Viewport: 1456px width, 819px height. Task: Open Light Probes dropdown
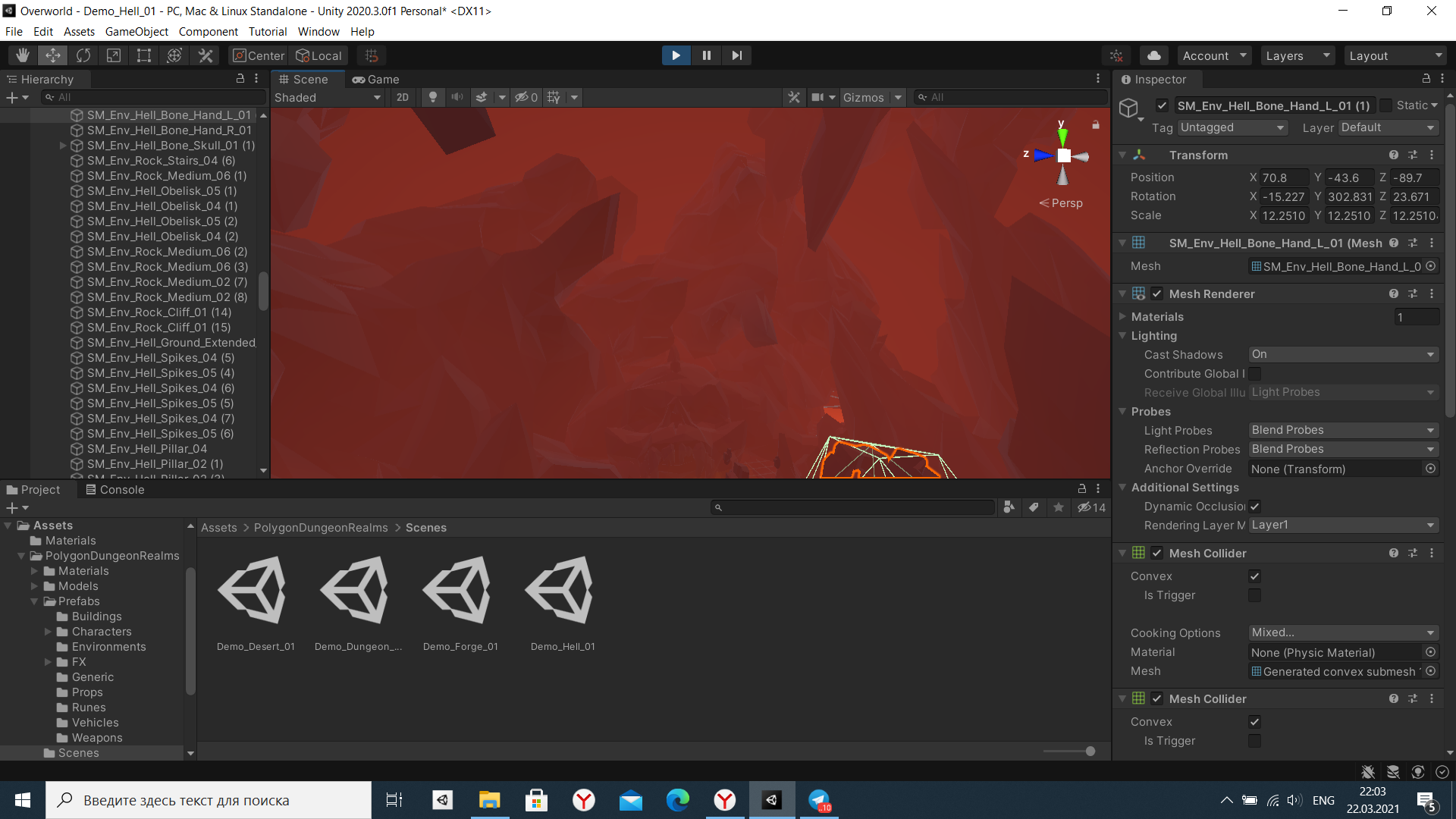pos(1343,430)
